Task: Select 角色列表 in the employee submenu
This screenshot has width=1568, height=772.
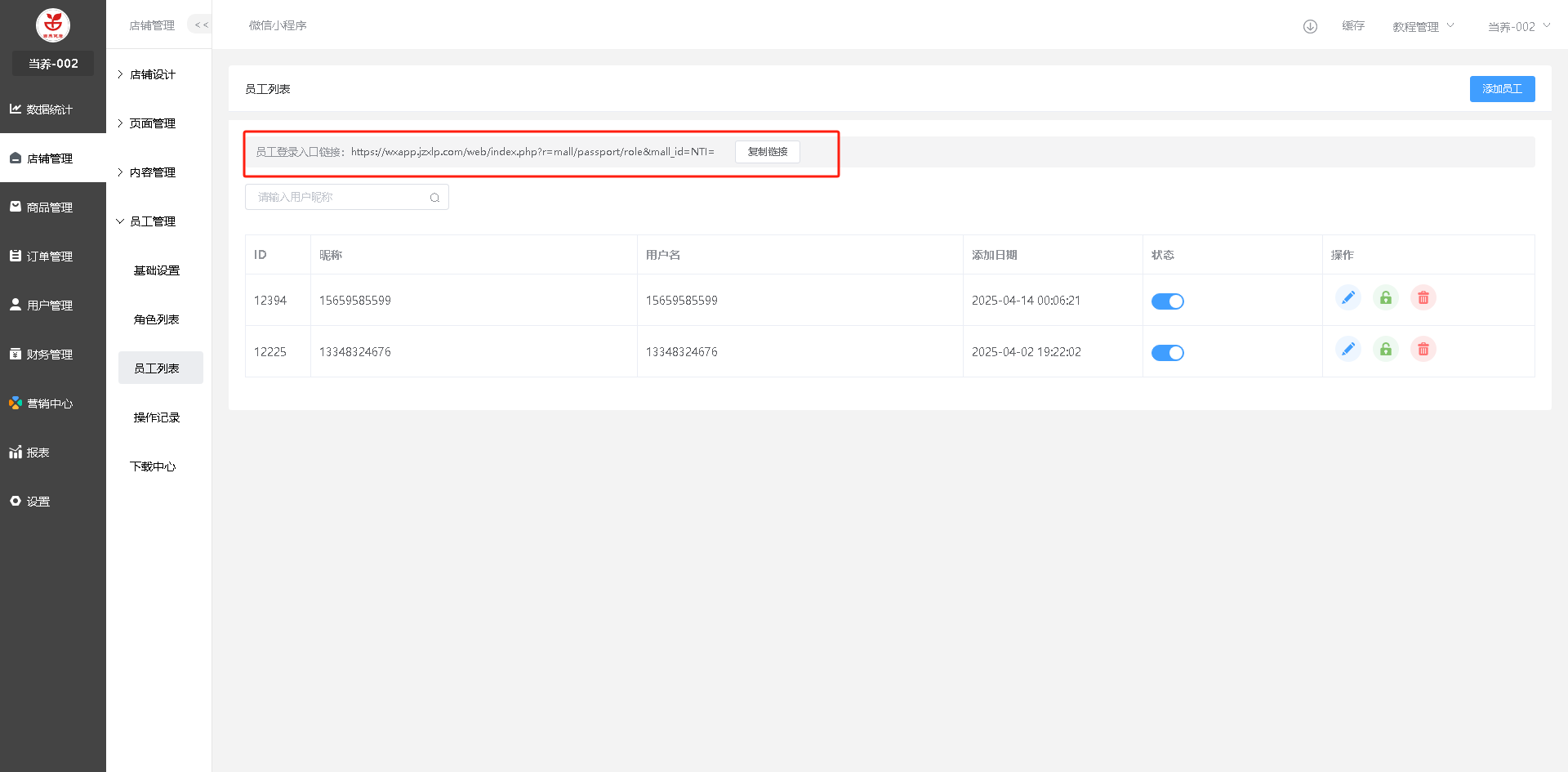Action: 157,319
